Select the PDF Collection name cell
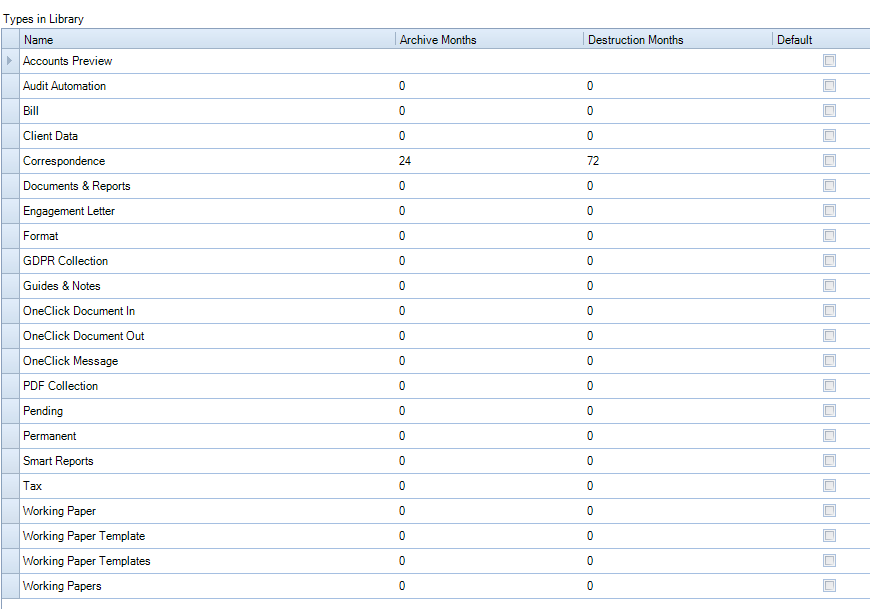The height and width of the screenshot is (609, 870). click(208, 385)
